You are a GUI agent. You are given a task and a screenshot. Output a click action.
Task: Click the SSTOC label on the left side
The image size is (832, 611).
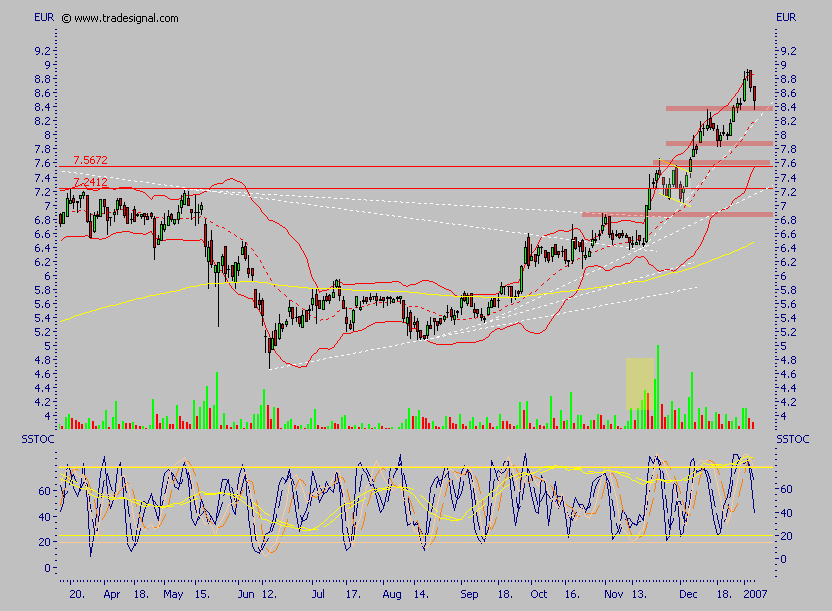38,439
